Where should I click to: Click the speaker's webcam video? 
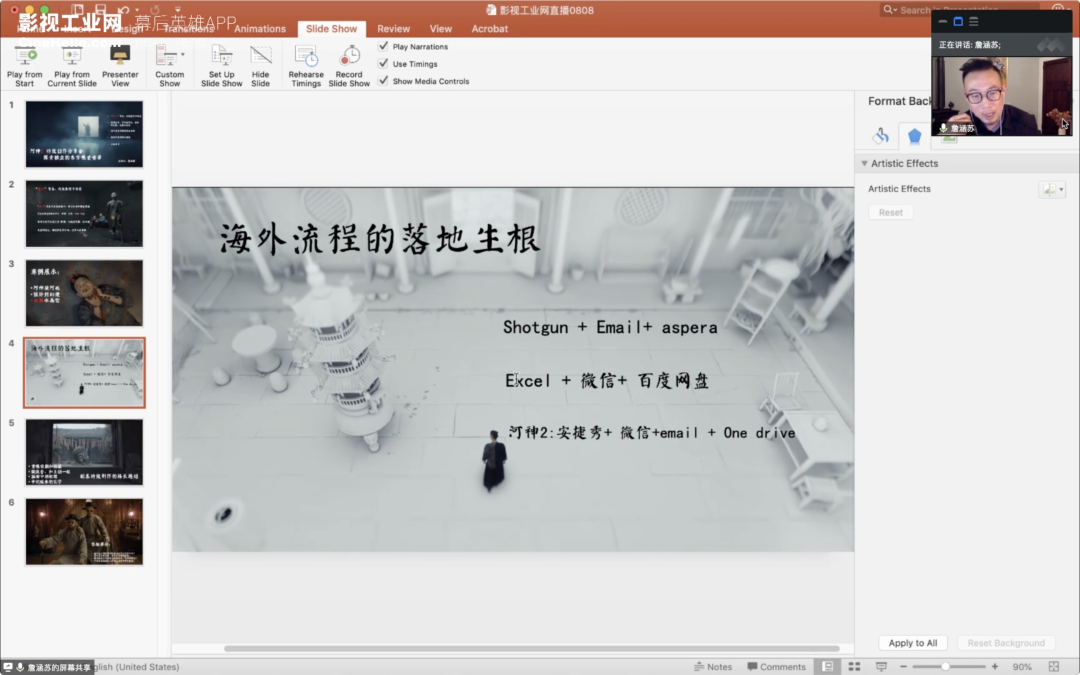(1002, 96)
